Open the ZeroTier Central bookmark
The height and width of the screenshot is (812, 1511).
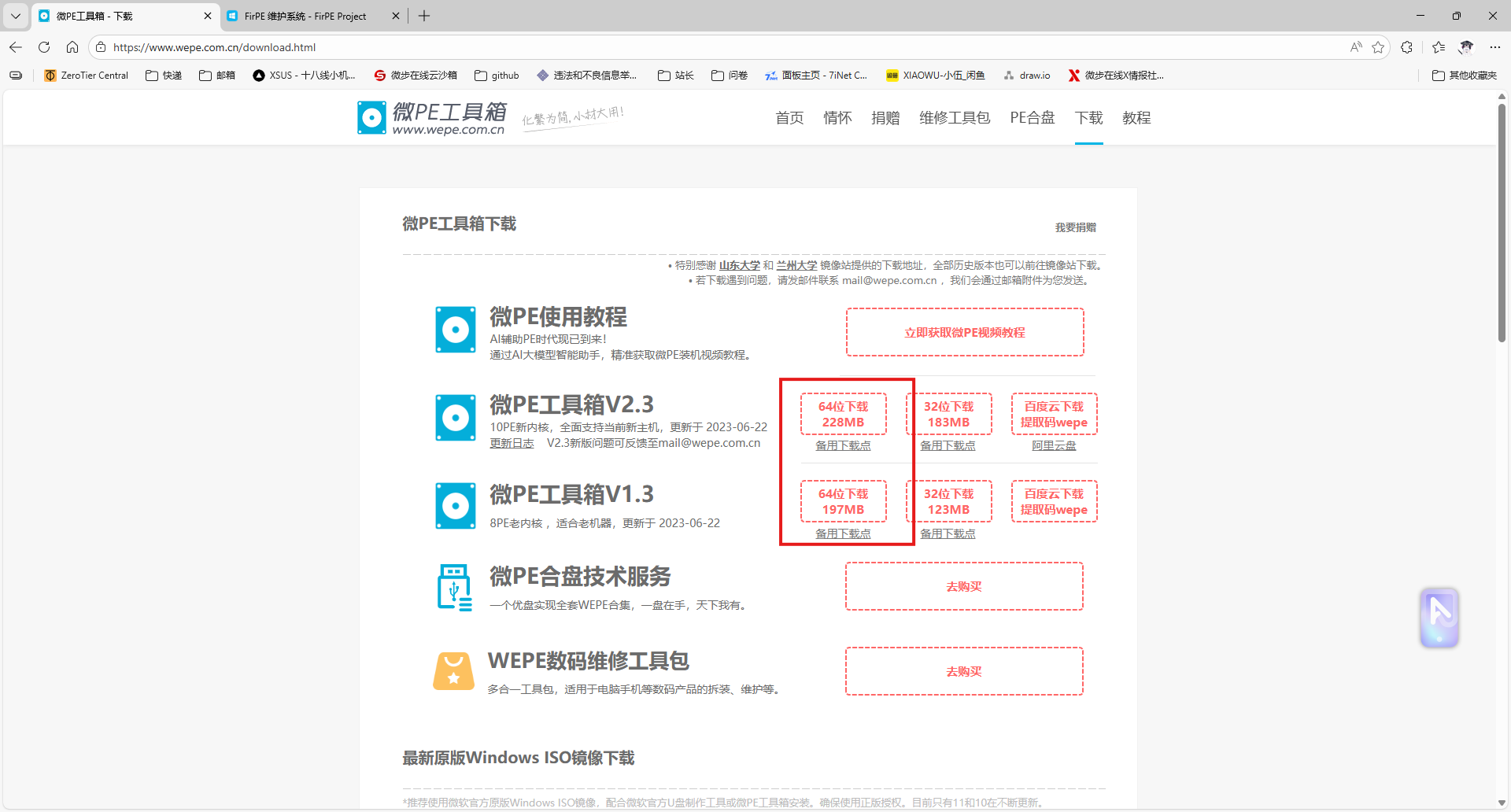86,75
